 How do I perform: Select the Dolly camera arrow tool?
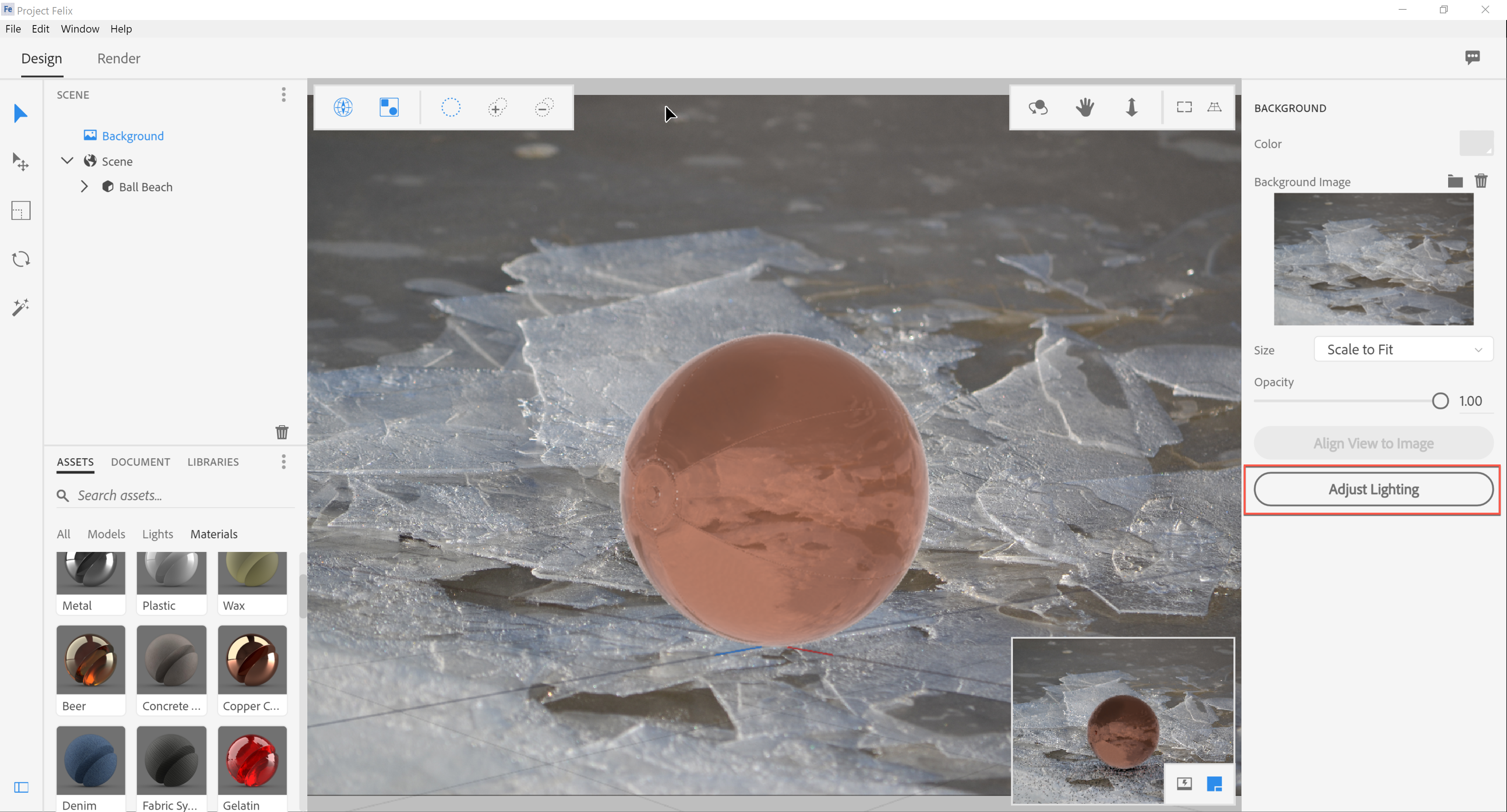coord(1131,107)
